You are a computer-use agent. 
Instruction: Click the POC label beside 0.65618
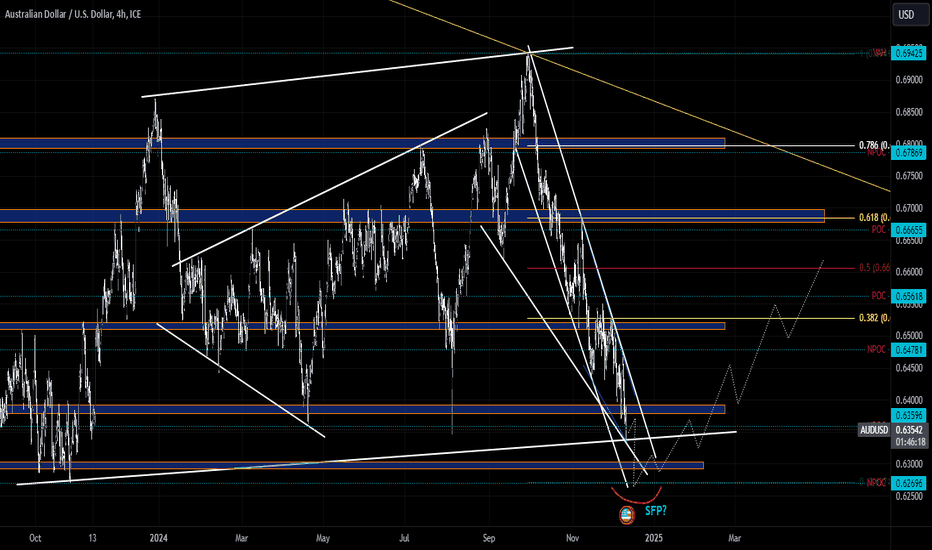click(879, 296)
